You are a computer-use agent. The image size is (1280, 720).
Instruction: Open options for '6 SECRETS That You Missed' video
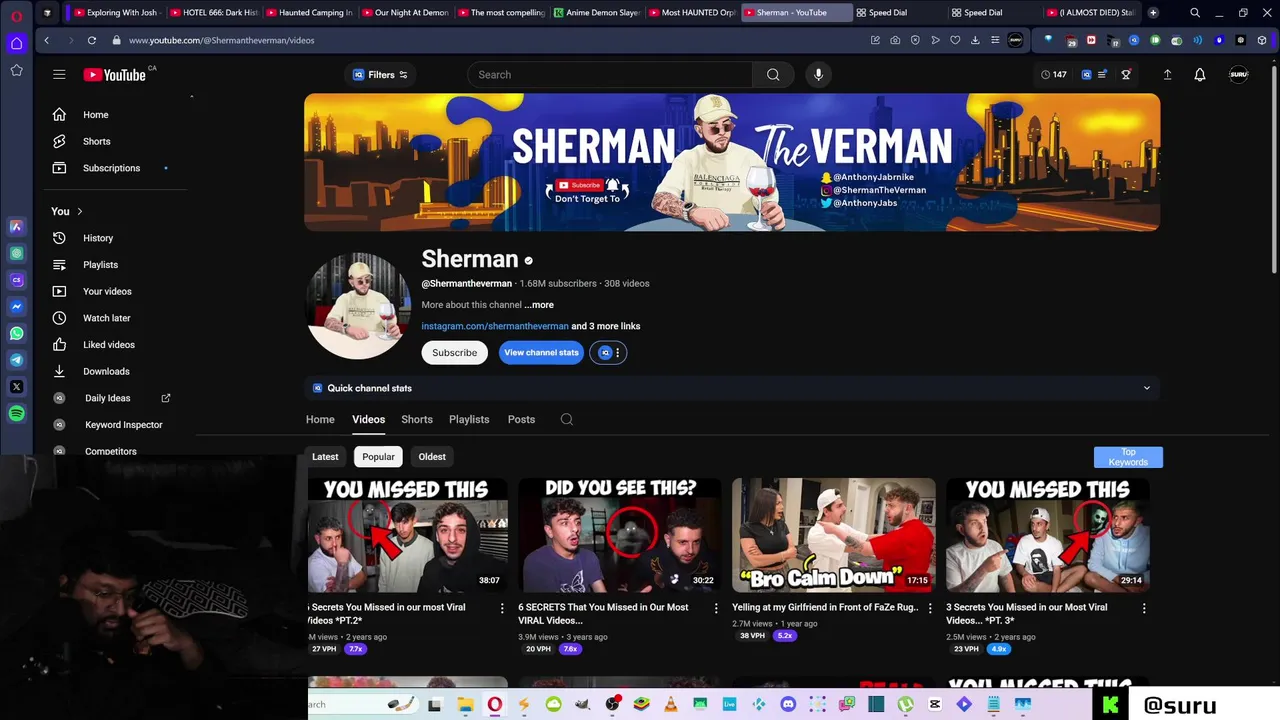(x=716, y=608)
